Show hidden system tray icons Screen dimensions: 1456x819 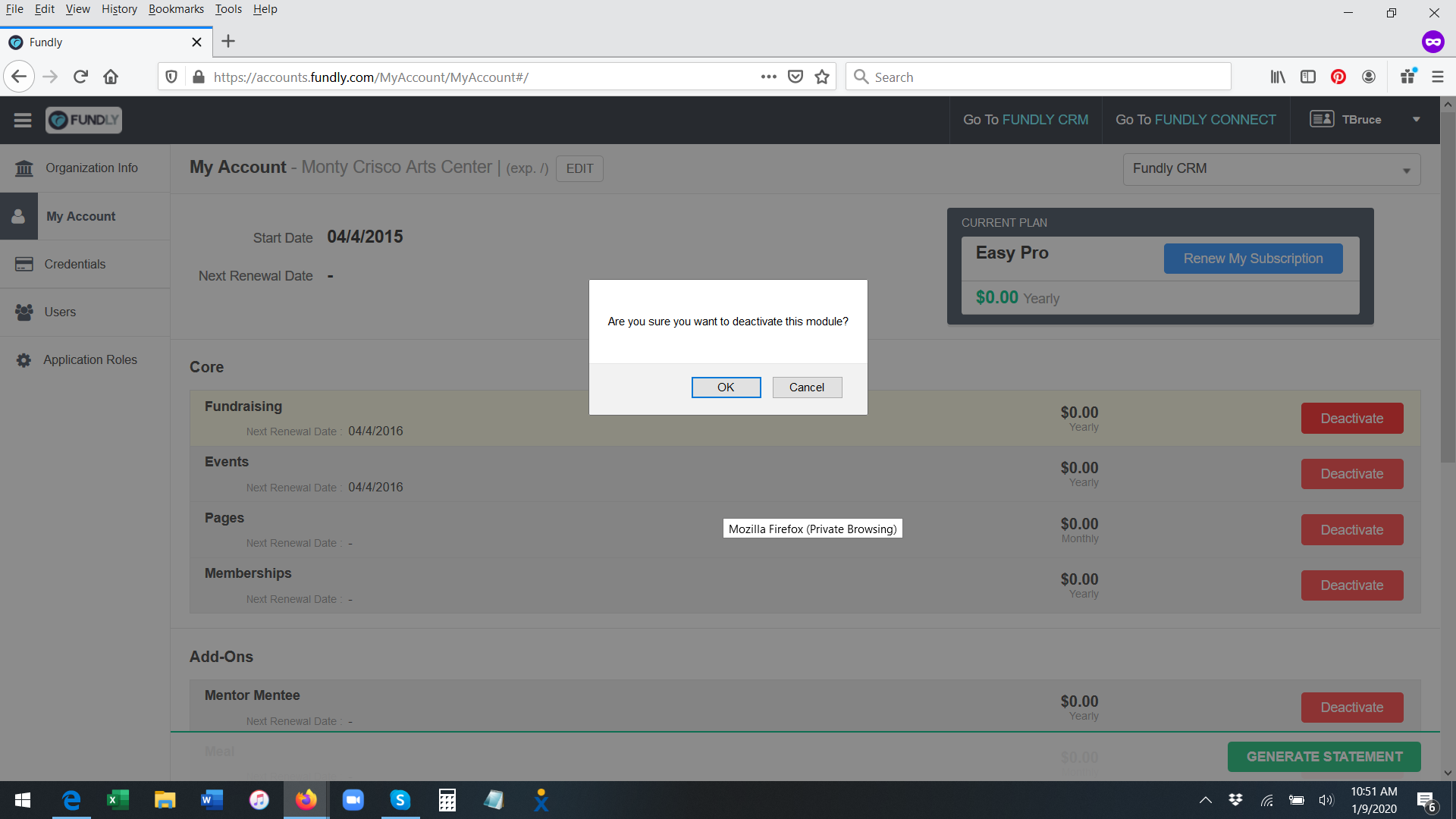[x=1205, y=800]
